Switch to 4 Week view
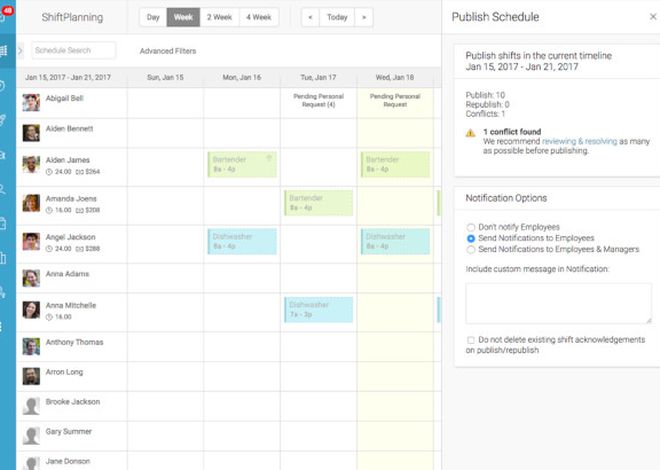 click(x=259, y=17)
